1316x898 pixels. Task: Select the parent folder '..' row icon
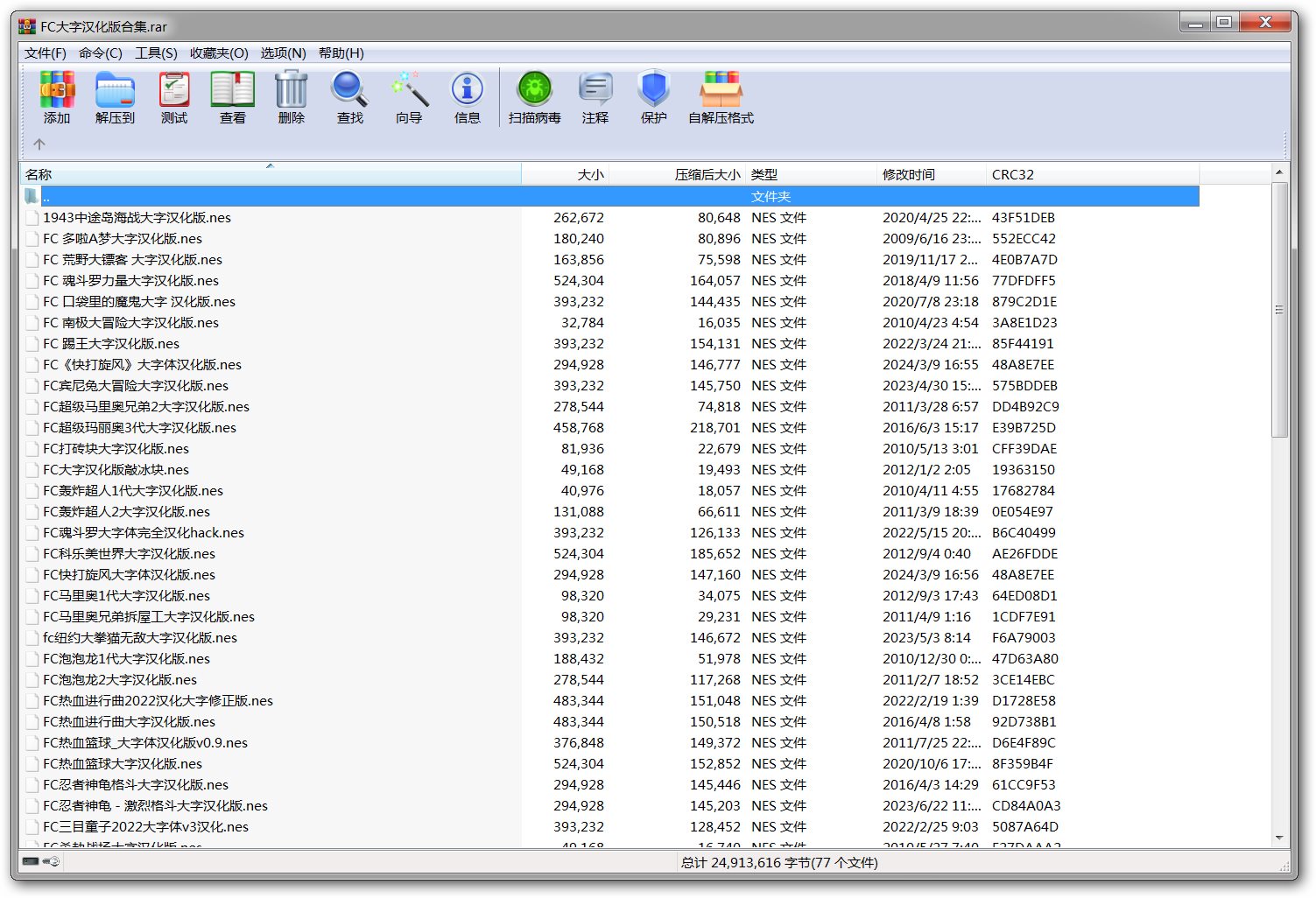pos(32,196)
